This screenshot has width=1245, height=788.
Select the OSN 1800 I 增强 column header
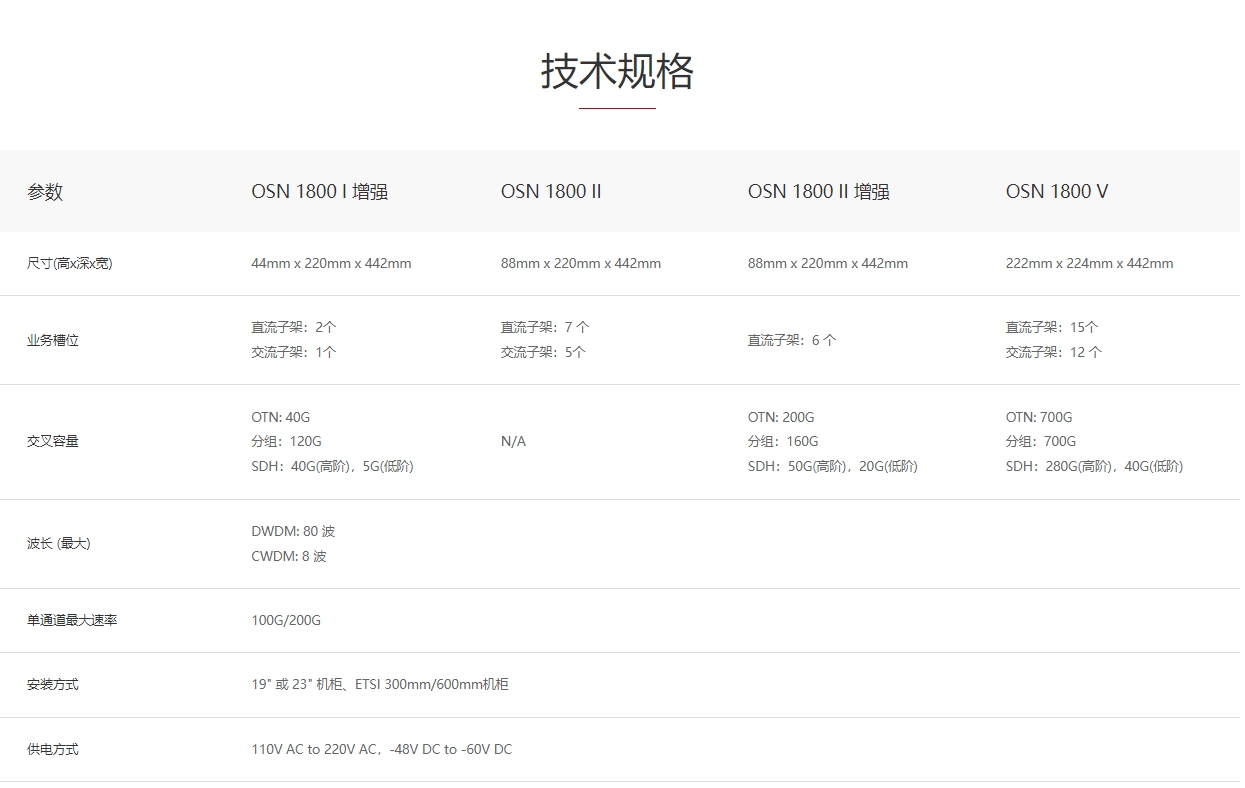tap(319, 192)
